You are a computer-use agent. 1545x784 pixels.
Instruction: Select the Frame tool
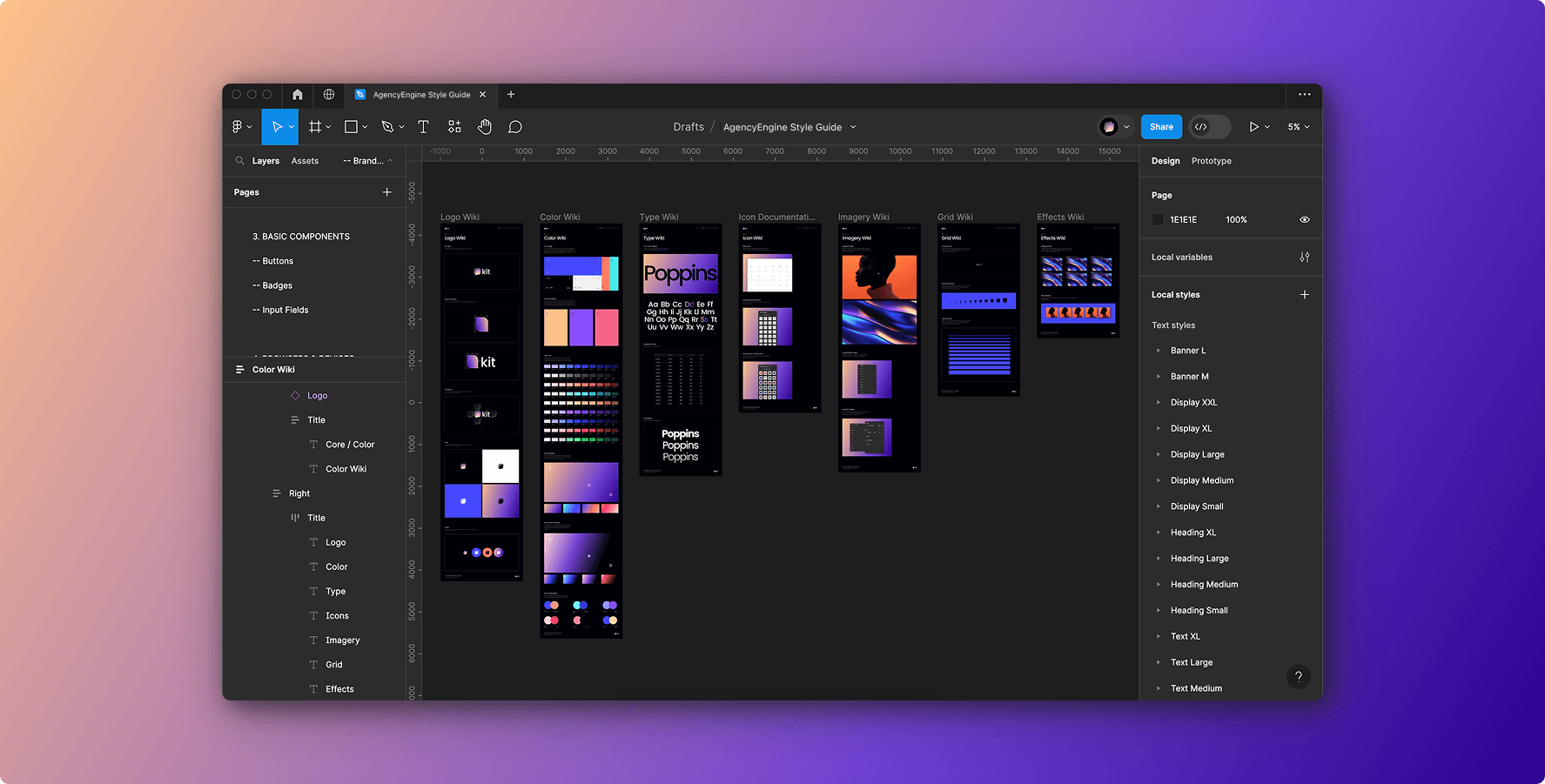tap(315, 127)
